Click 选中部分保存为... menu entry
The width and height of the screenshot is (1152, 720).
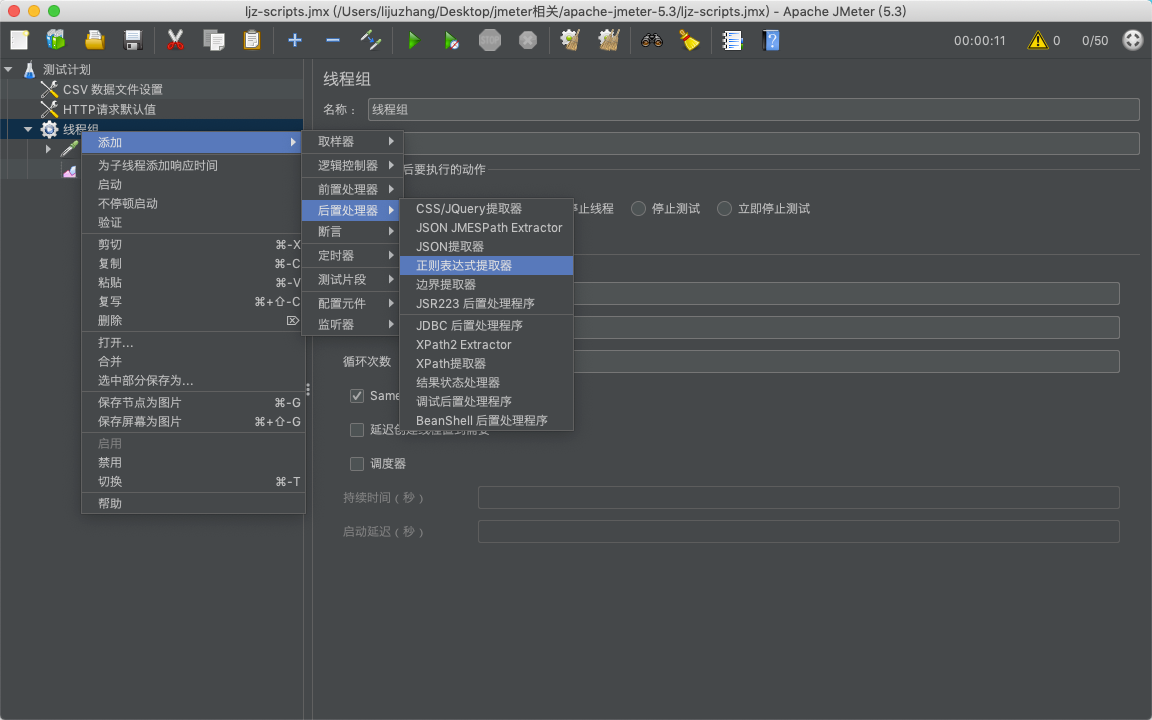pos(192,381)
